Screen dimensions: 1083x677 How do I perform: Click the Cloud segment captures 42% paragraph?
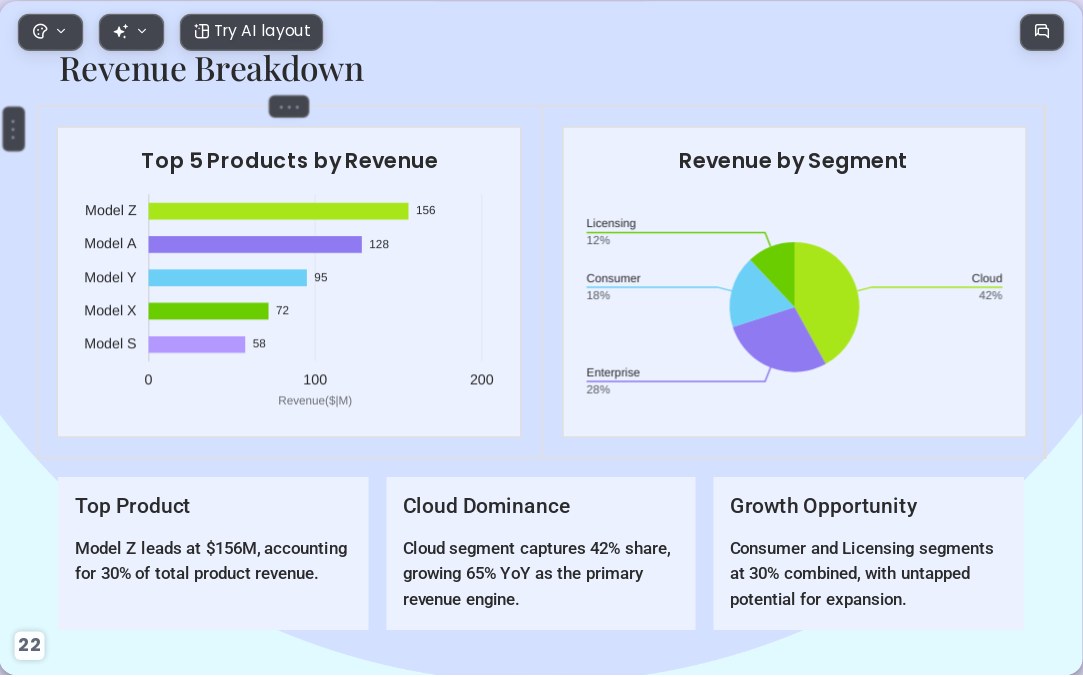click(537, 574)
